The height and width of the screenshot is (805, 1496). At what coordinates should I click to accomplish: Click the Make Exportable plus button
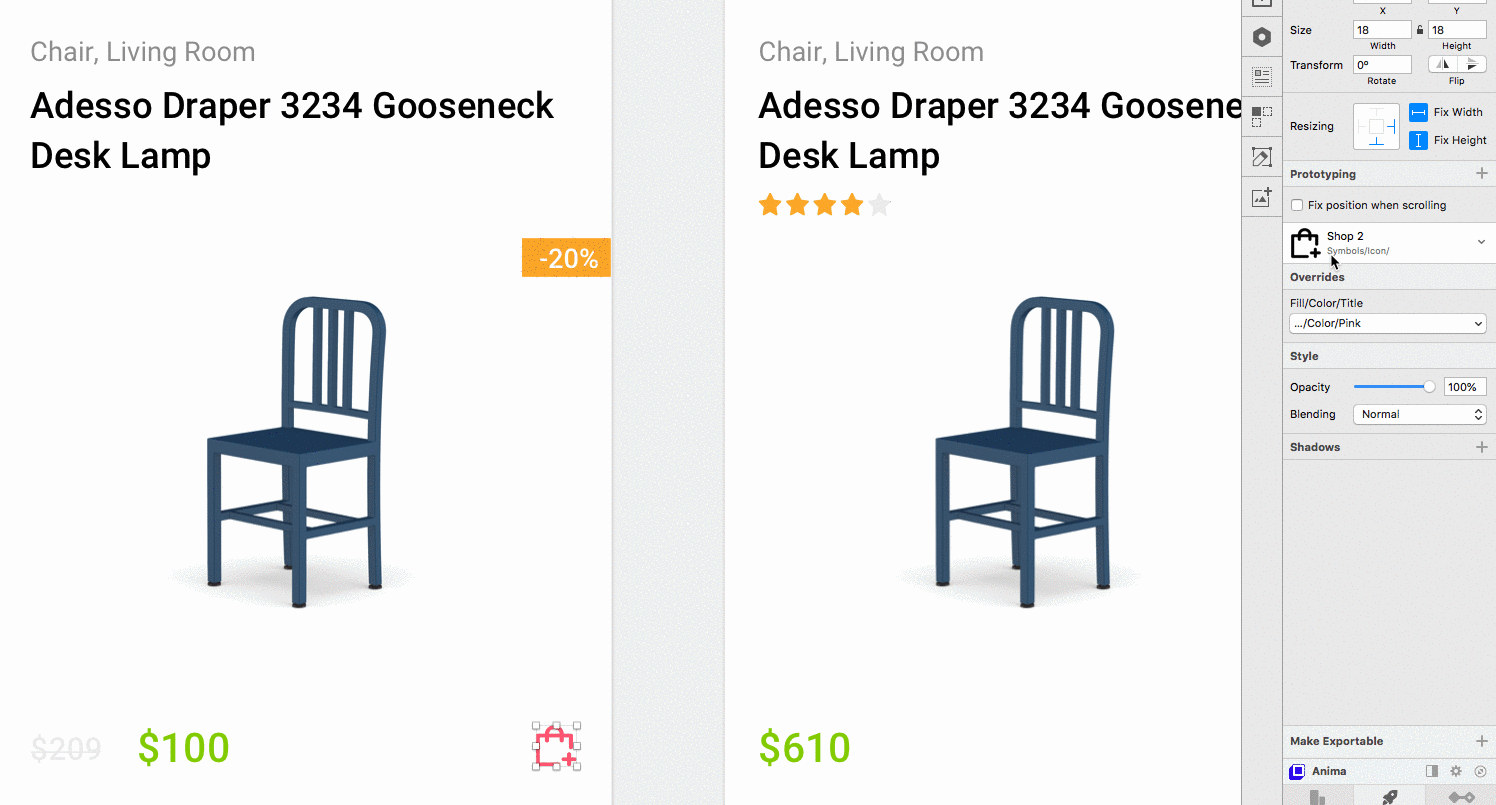pyautogui.click(x=1481, y=741)
